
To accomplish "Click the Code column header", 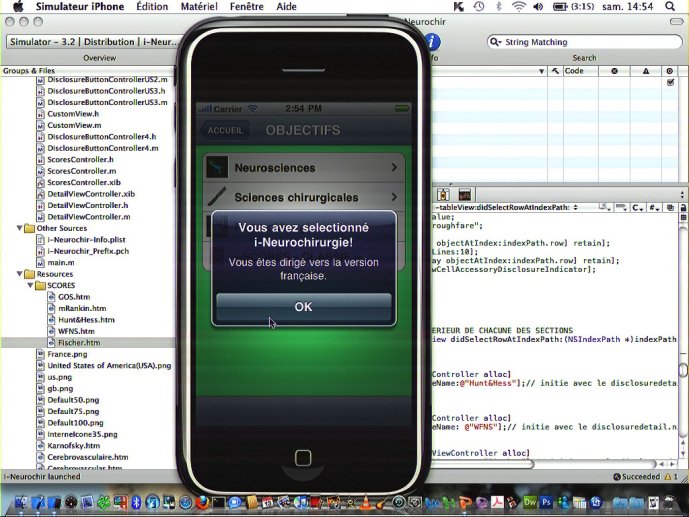I will [581, 71].
